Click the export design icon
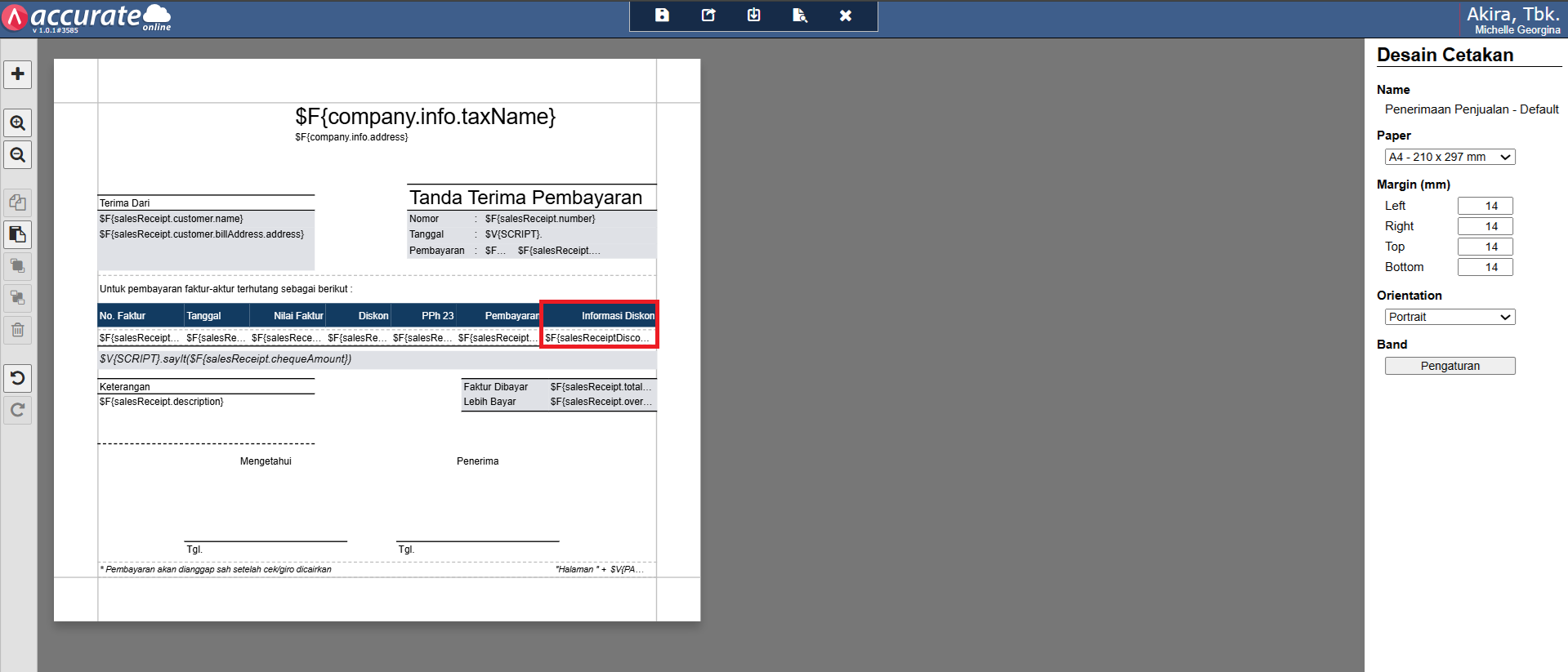The image size is (1568, 672). [708, 16]
